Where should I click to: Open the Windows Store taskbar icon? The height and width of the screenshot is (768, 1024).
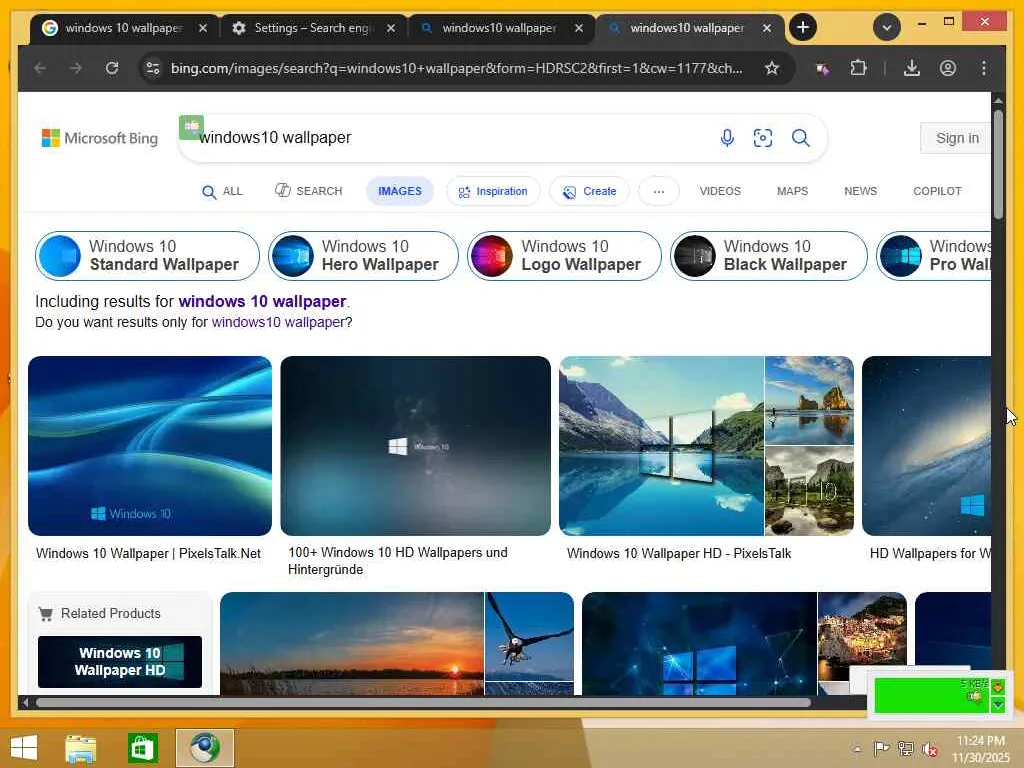tap(142, 748)
